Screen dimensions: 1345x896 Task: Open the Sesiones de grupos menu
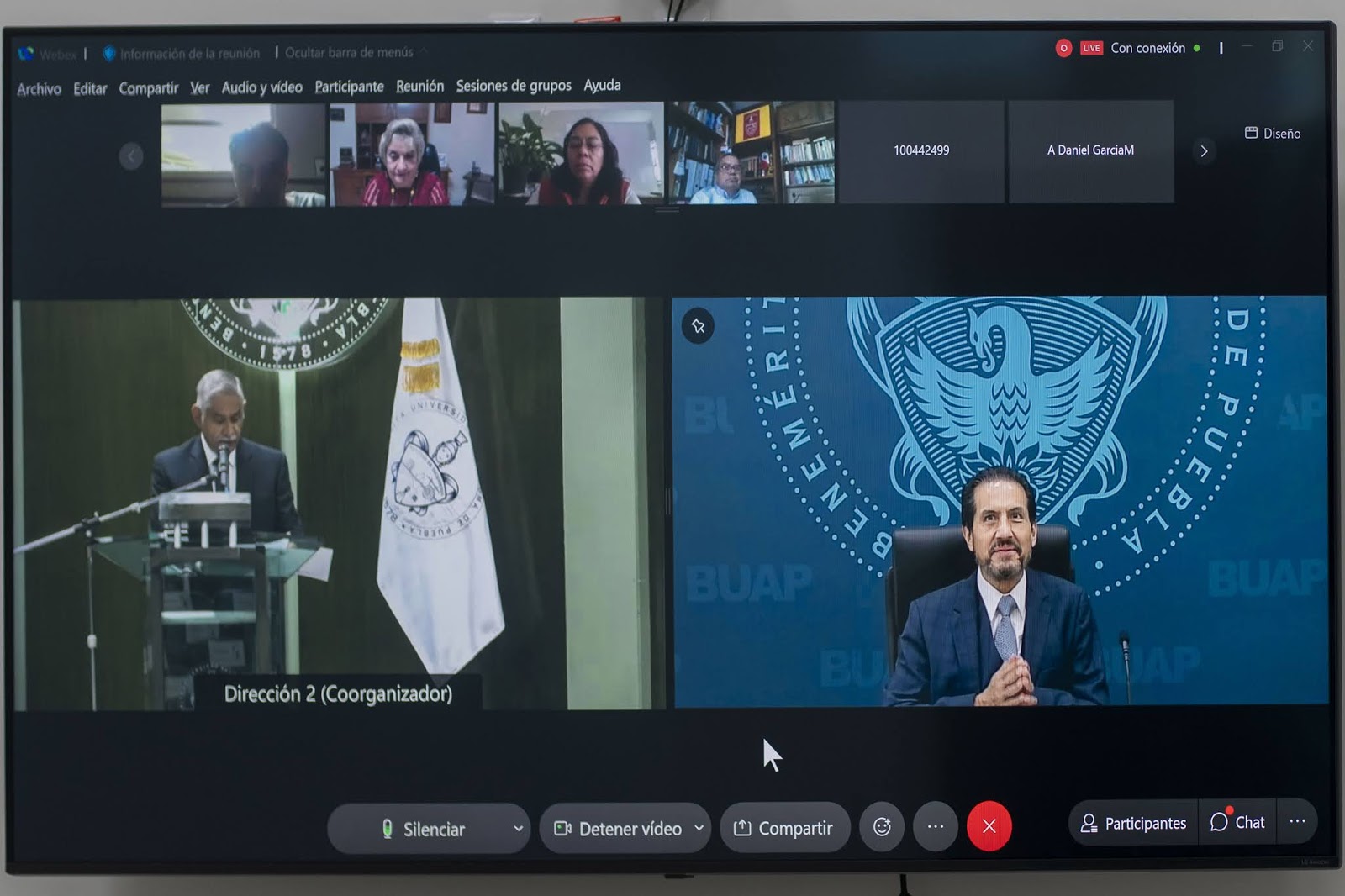pos(514,86)
